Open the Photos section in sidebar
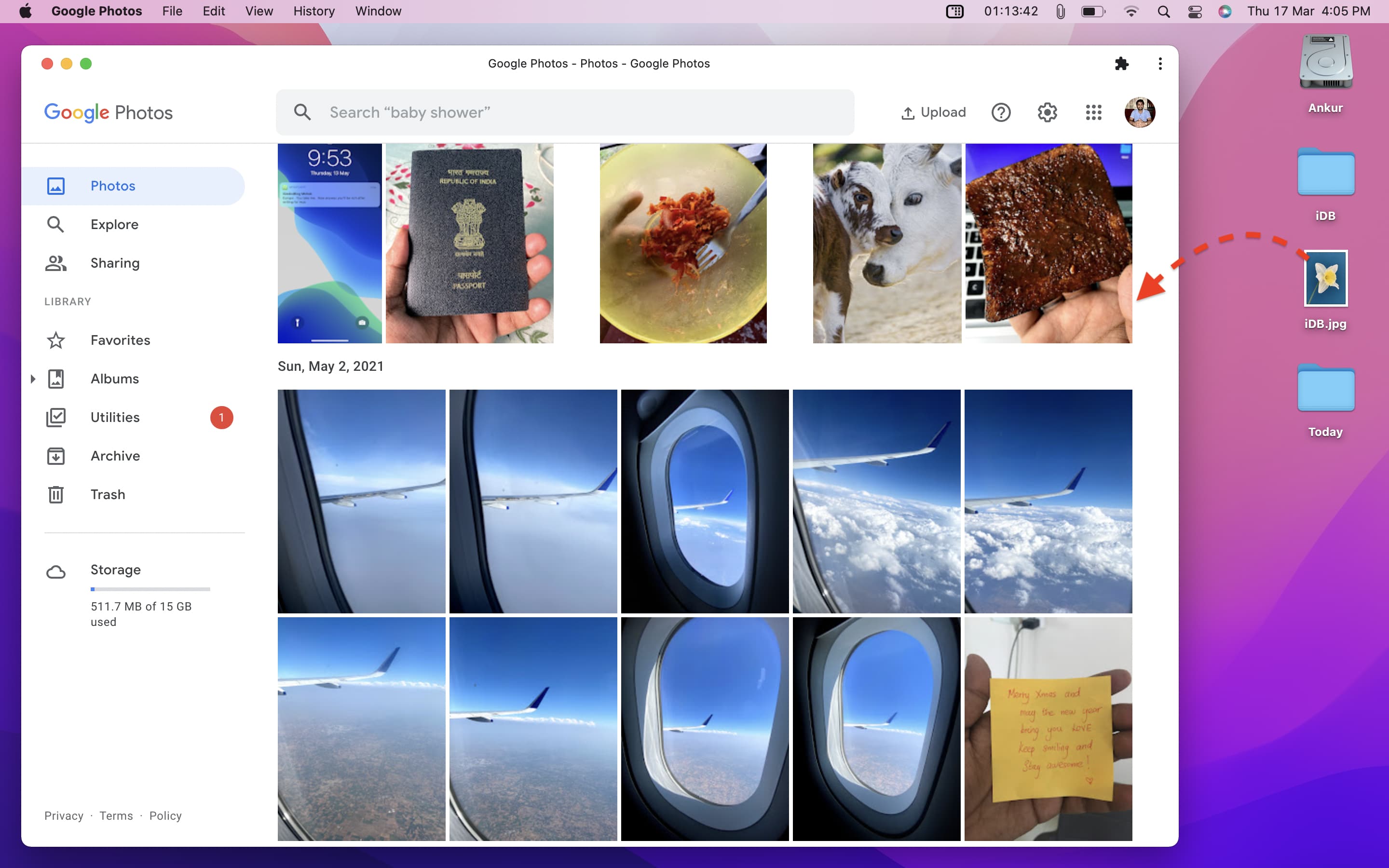1389x868 pixels. (x=133, y=186)
